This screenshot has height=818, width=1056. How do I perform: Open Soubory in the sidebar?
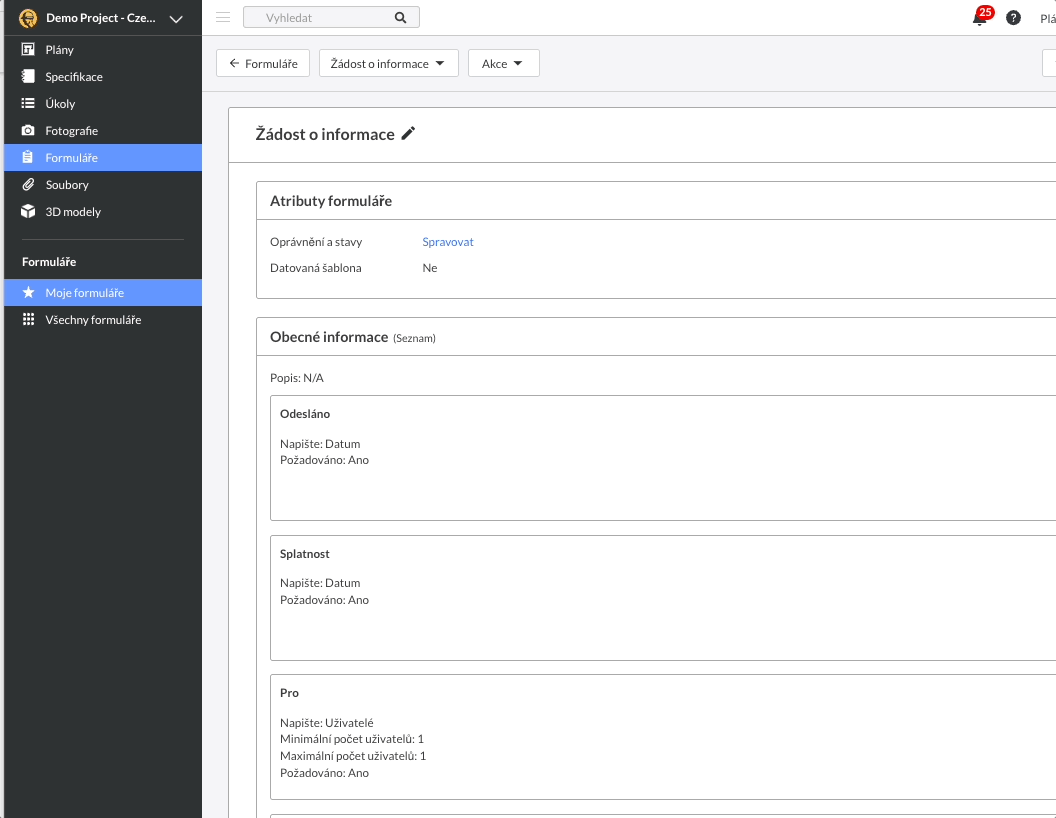point(103,184)
